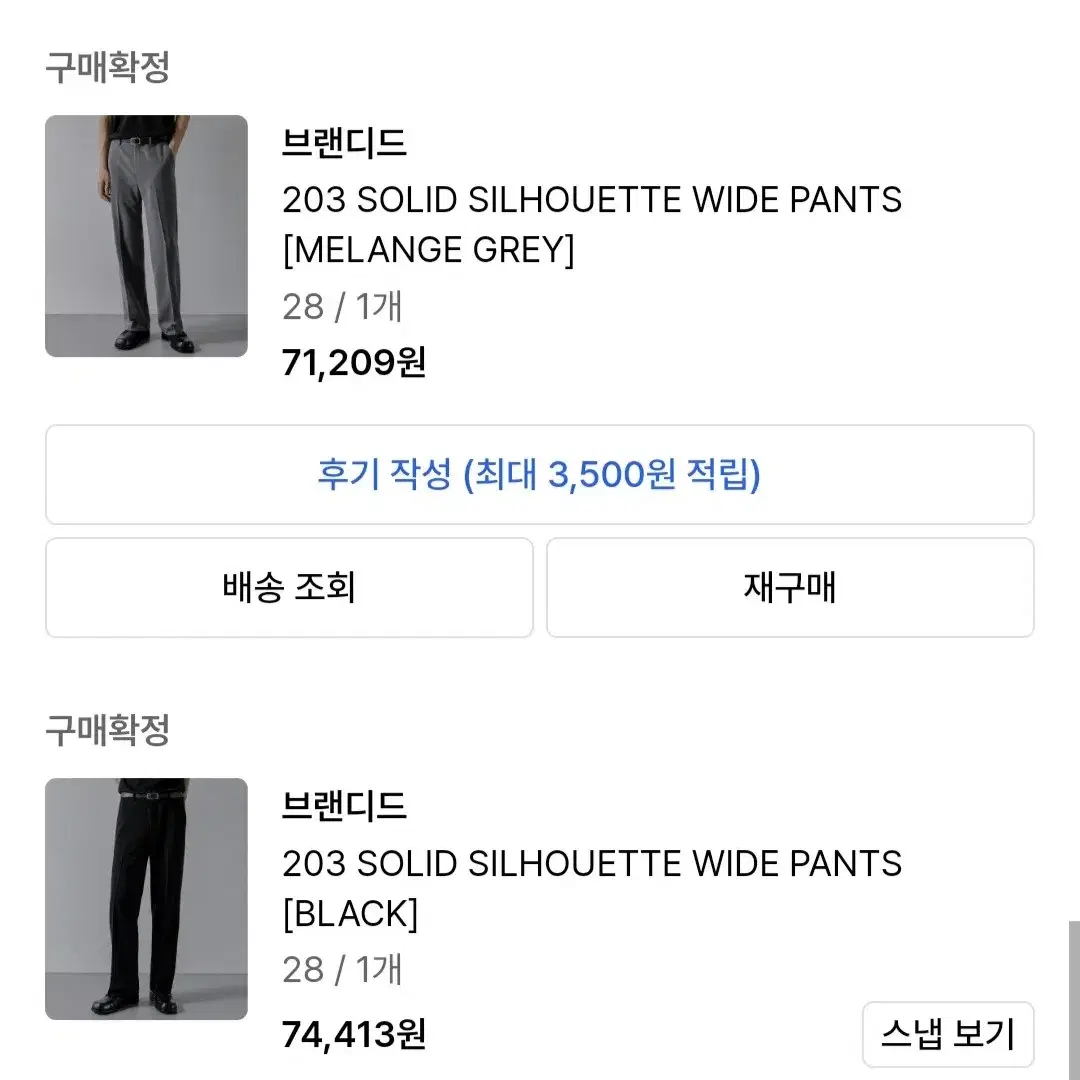Tap 브랜디드 brand name on second order
The image size is (1080, 1080).
pyautogui.click(x=344, y=806)
